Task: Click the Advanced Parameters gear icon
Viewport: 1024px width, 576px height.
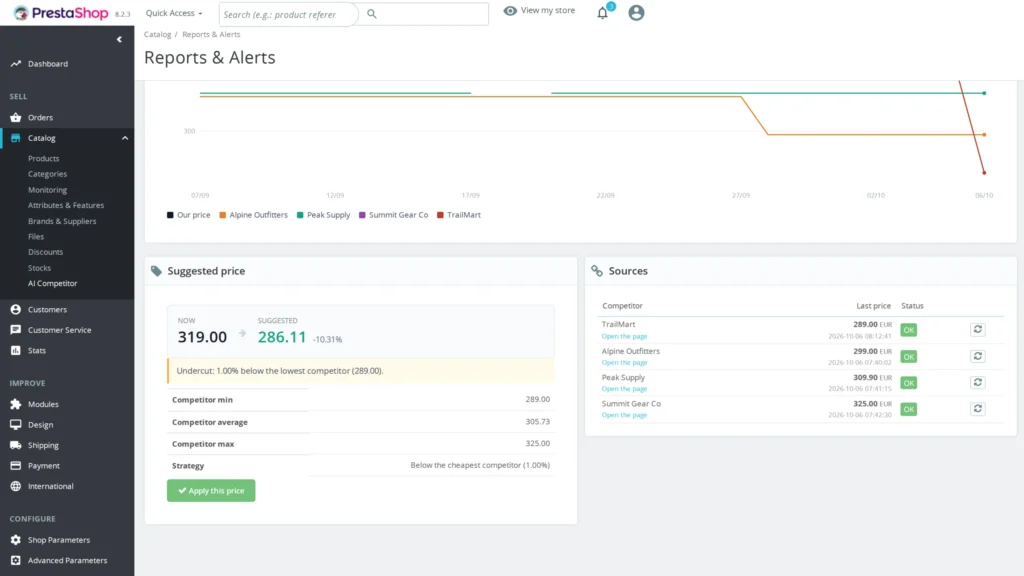Action: click(x=16, y=560)
